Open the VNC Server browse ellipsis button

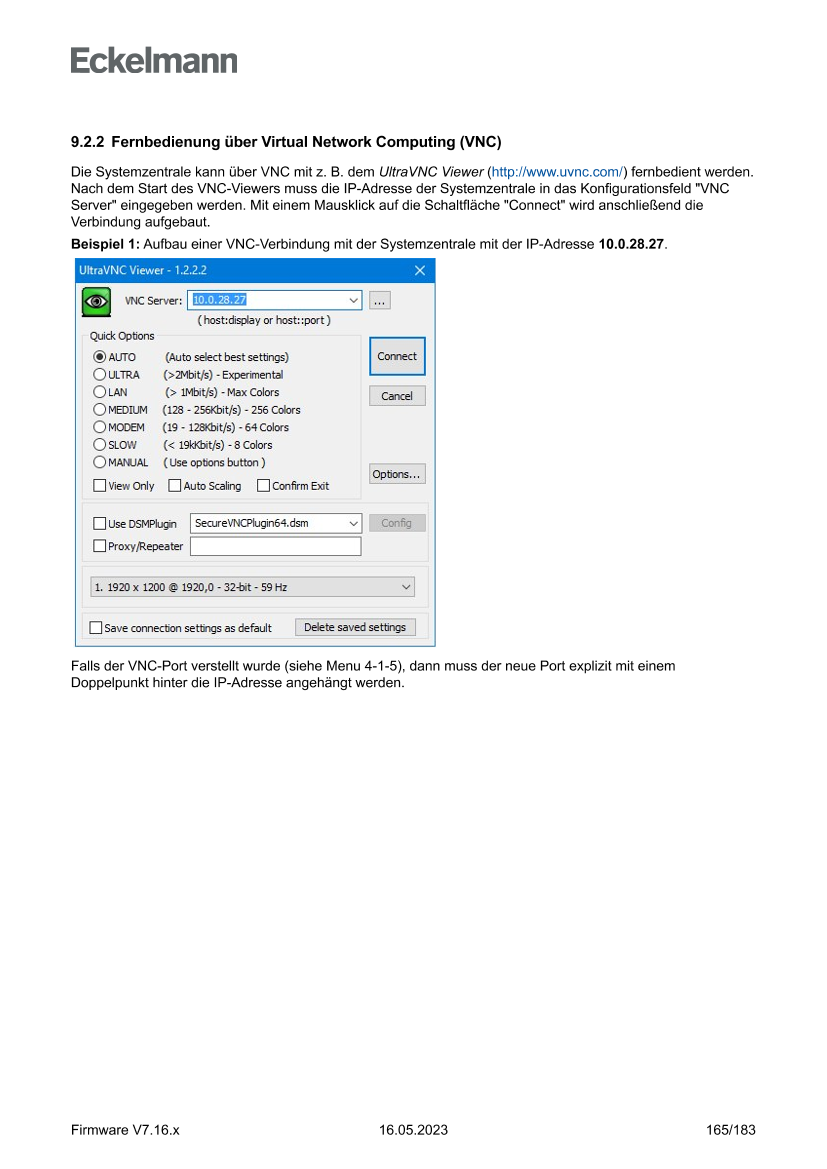click(380, 300)
